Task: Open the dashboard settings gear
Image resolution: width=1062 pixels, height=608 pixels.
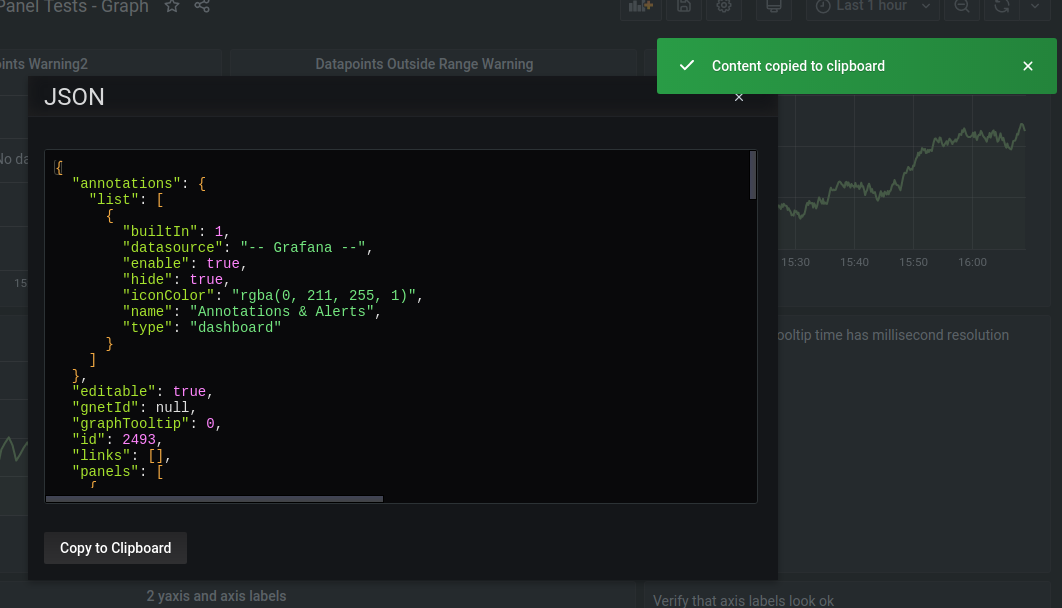Action: tap(724, 9)
